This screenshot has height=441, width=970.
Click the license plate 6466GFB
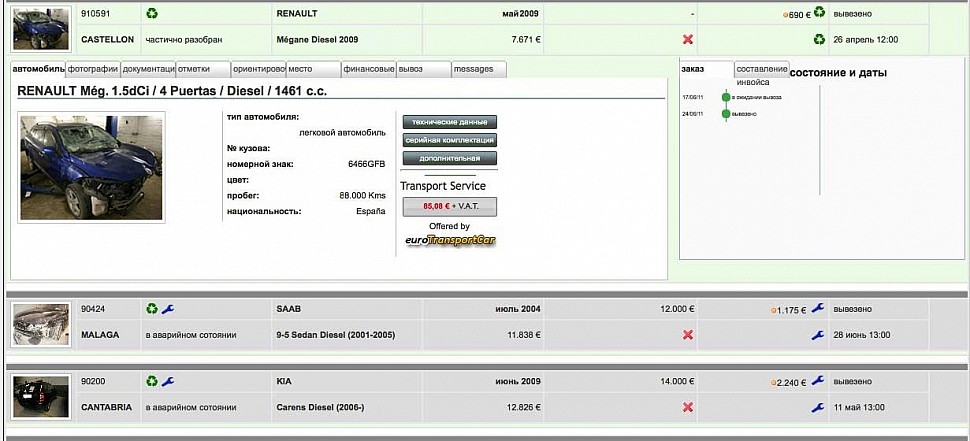[367, 165]
